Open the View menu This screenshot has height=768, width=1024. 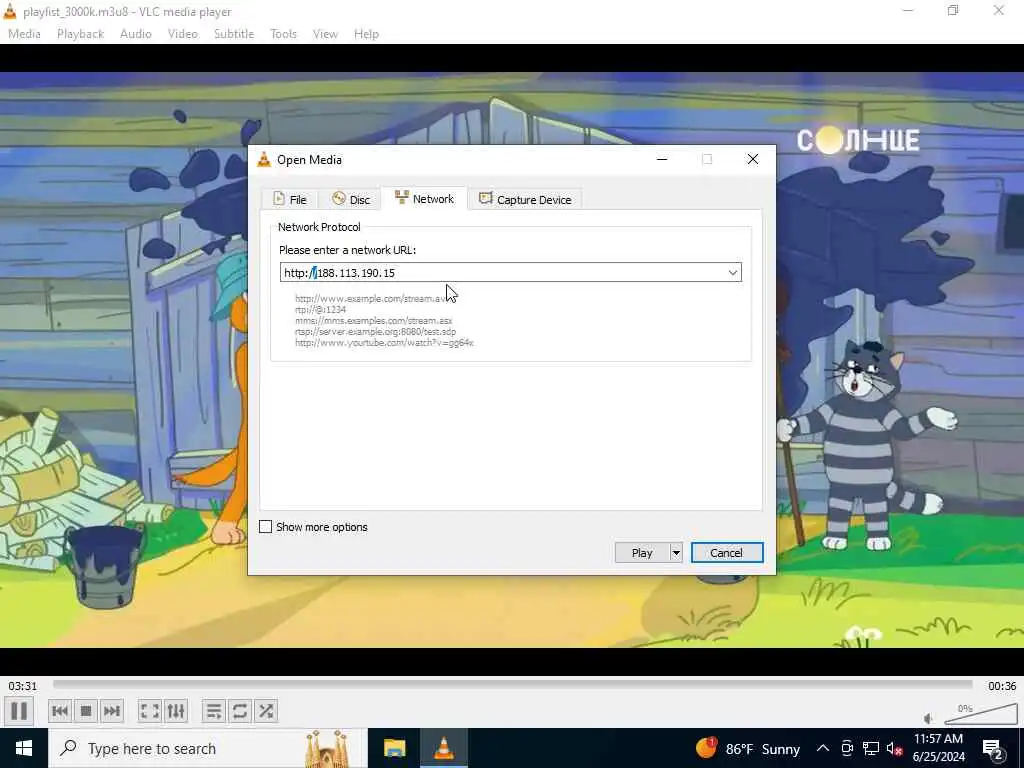click(x=325, y=34)
